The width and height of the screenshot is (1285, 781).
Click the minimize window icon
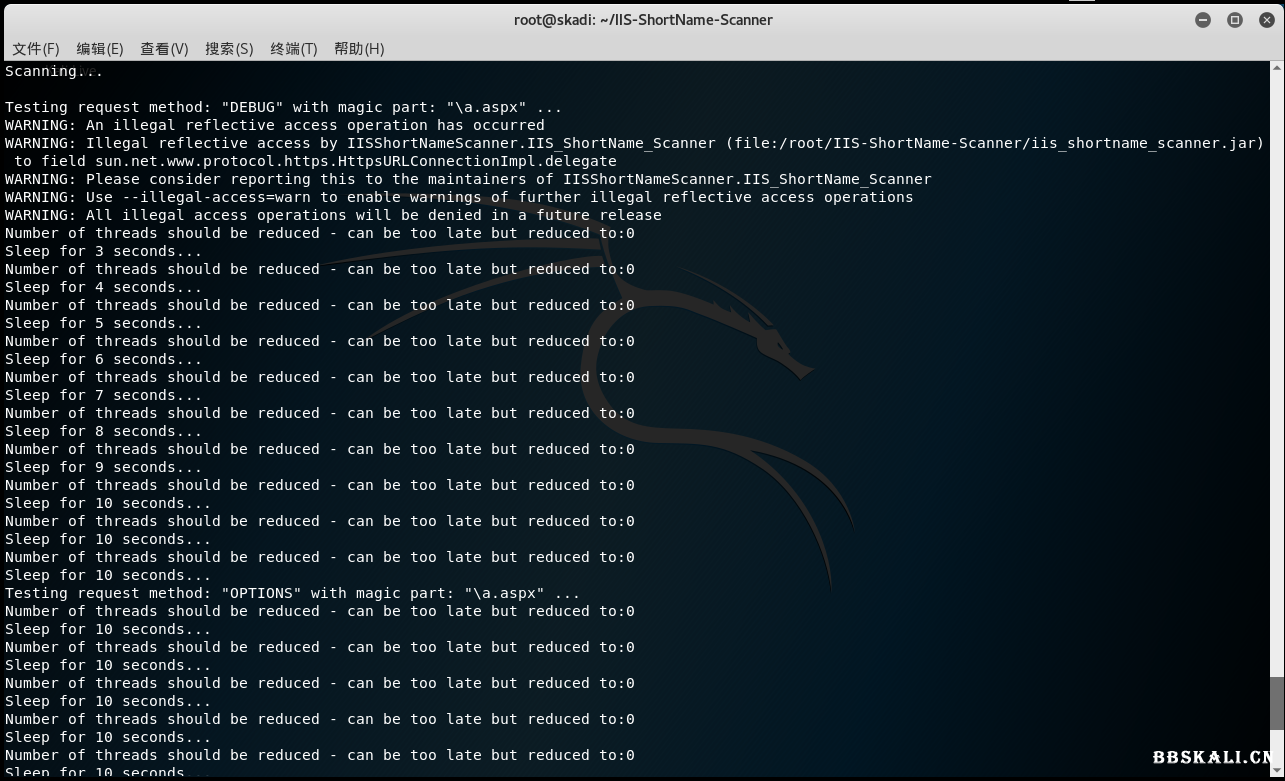1203,19
